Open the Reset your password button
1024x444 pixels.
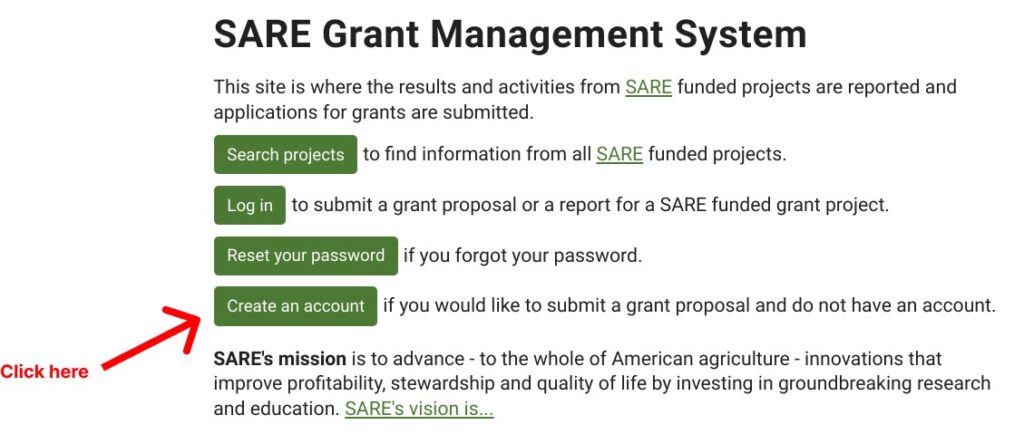point(305,256)
